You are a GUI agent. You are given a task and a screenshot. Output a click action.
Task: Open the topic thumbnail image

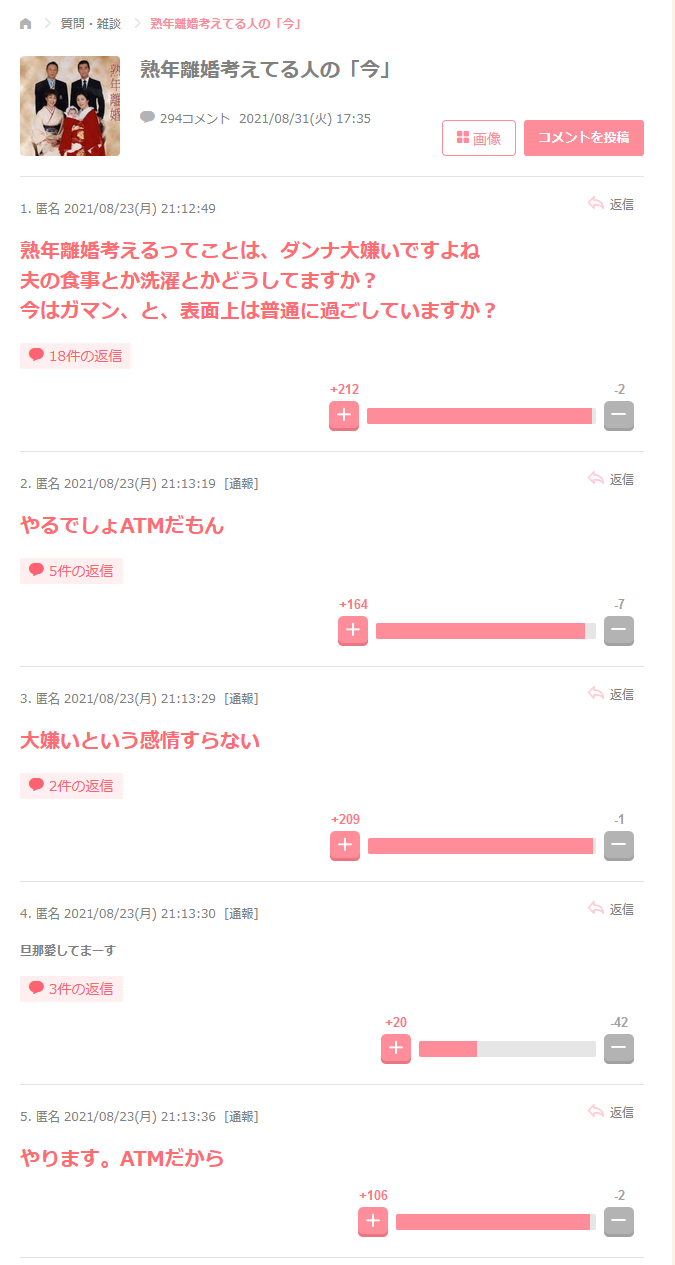point(70,106)
